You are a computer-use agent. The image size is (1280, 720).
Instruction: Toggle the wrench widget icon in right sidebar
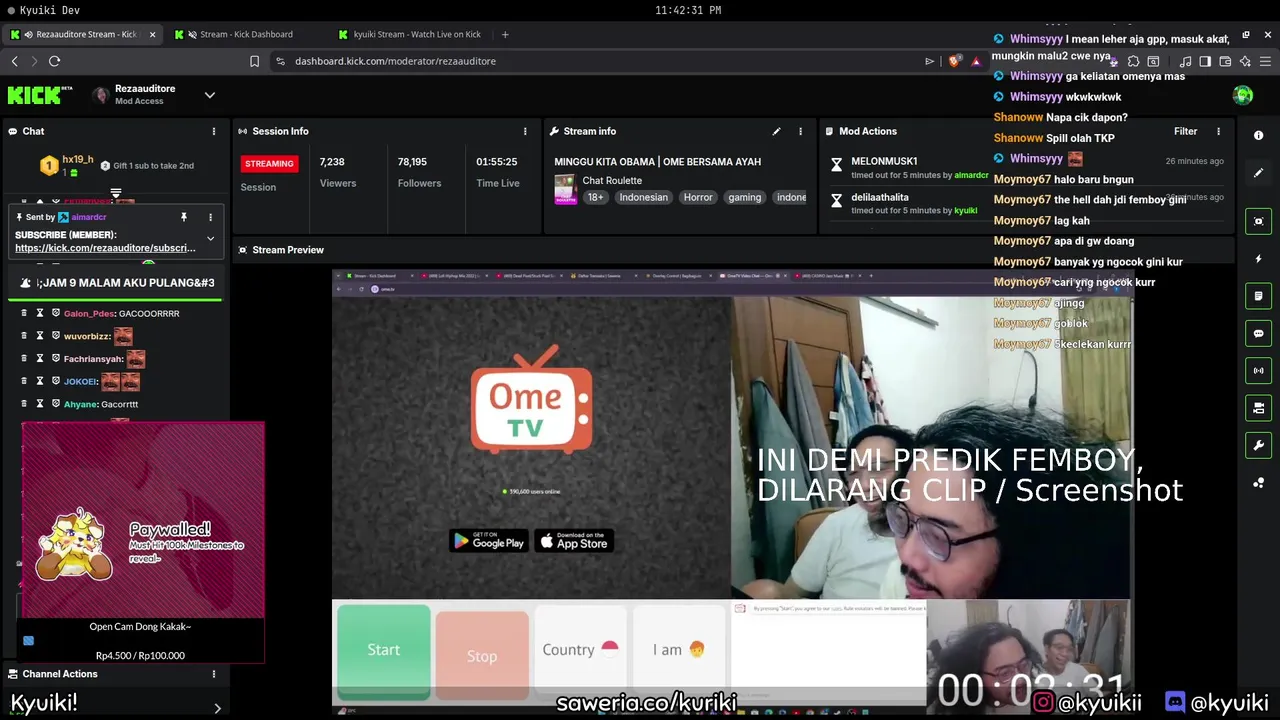[1258, 445]
